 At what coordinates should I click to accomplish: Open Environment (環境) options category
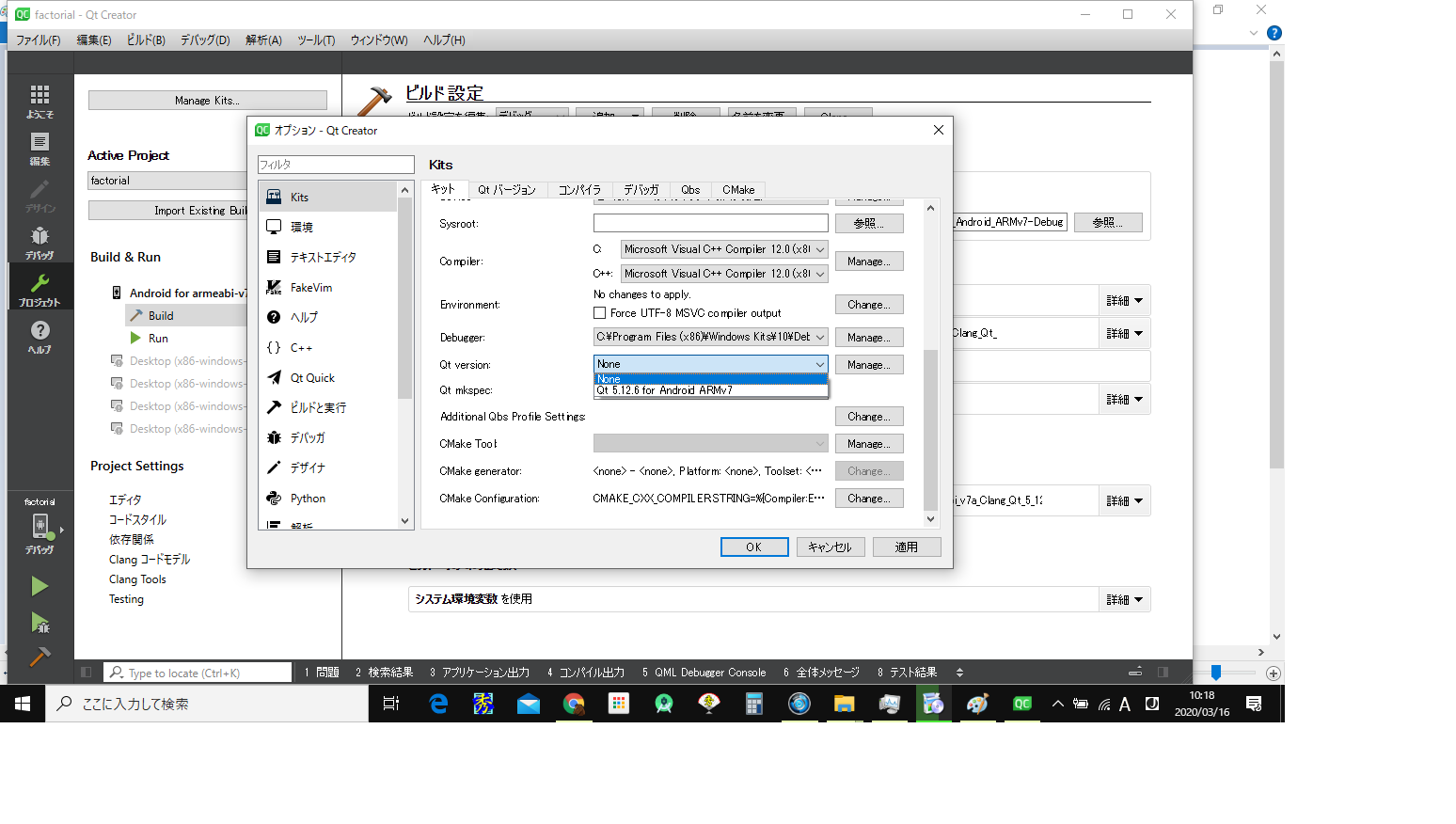click(x=329, y=227)
